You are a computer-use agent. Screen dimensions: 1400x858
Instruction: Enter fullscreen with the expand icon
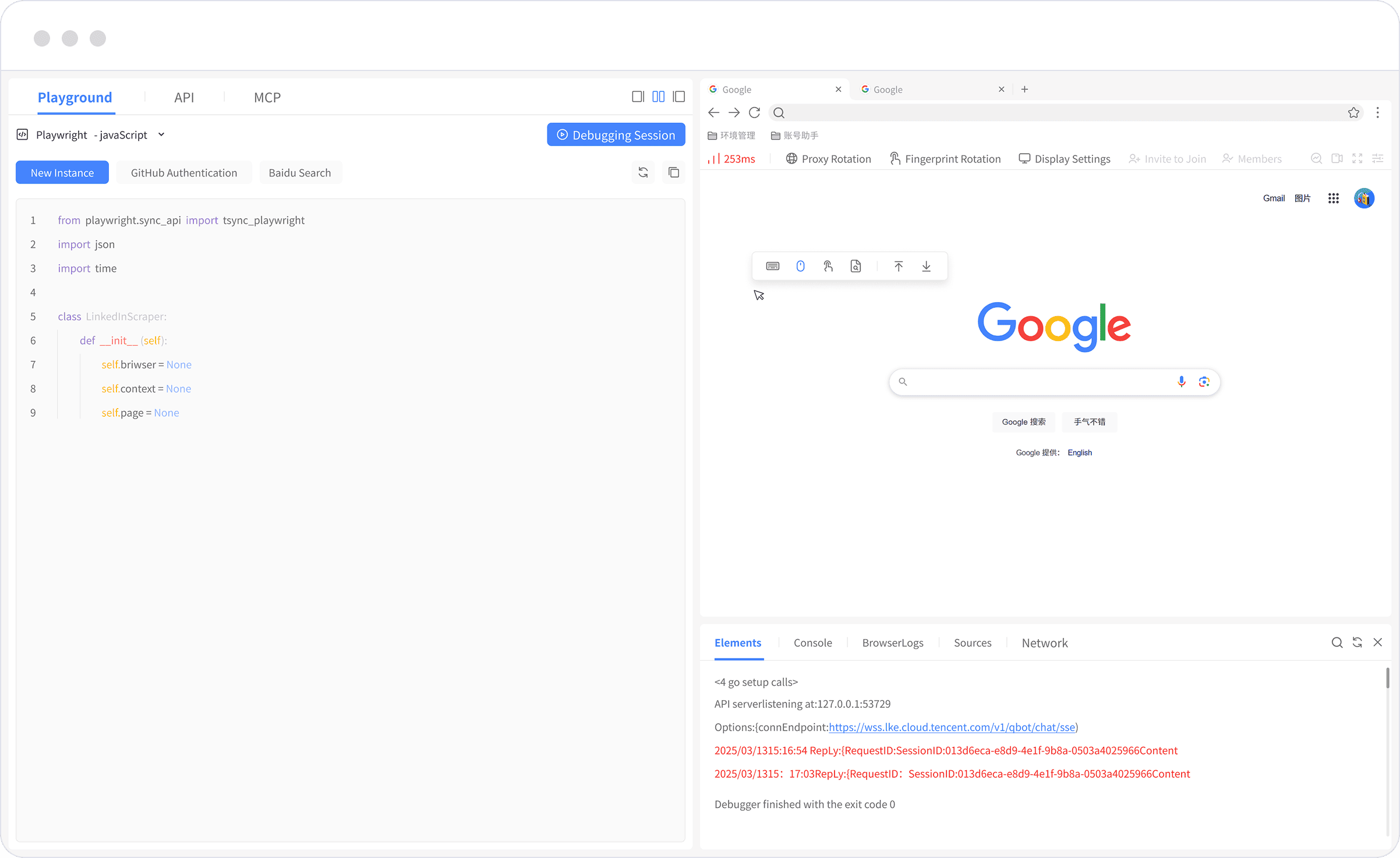(1357, 158)
